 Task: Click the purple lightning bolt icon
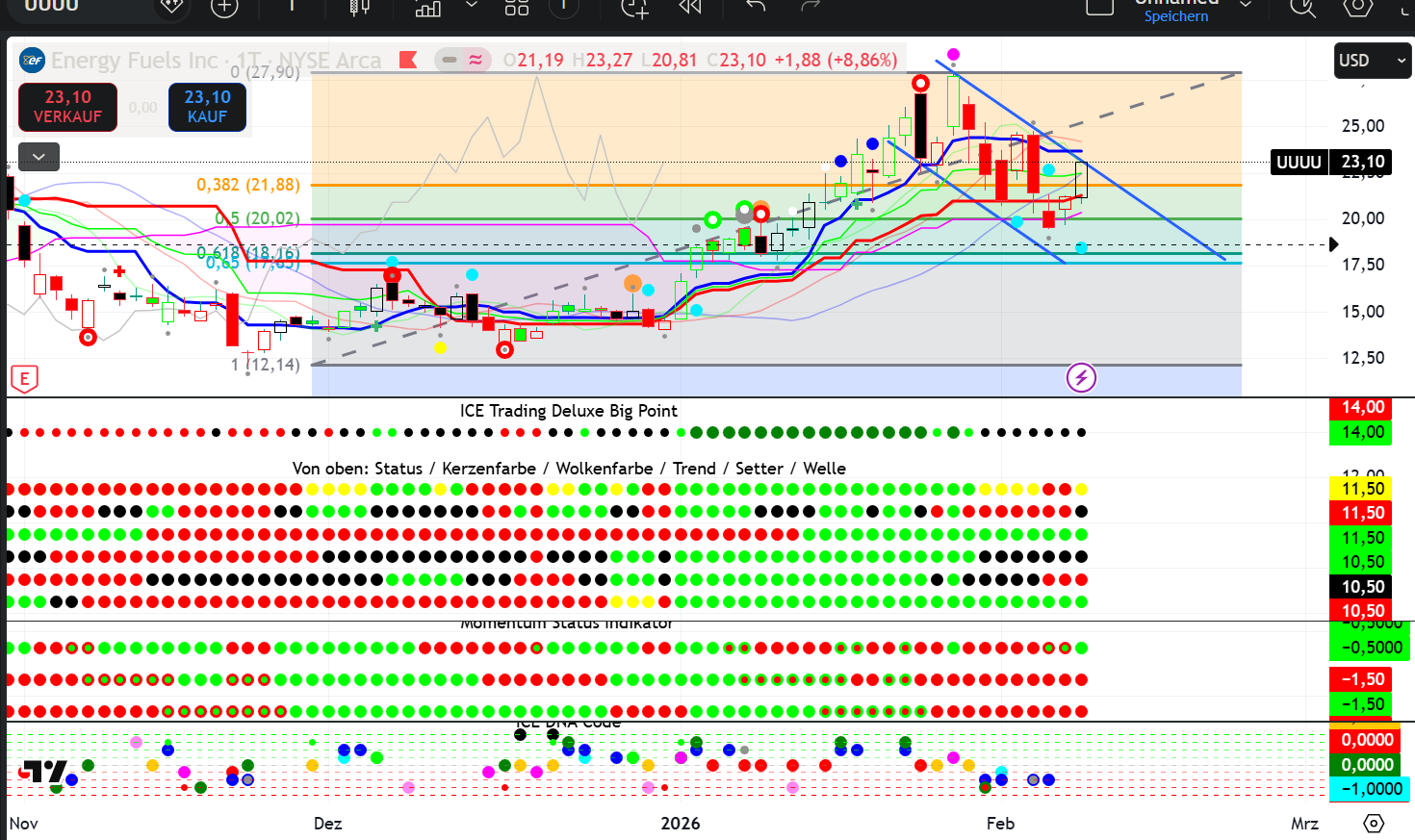click(x=1081, y=378)
